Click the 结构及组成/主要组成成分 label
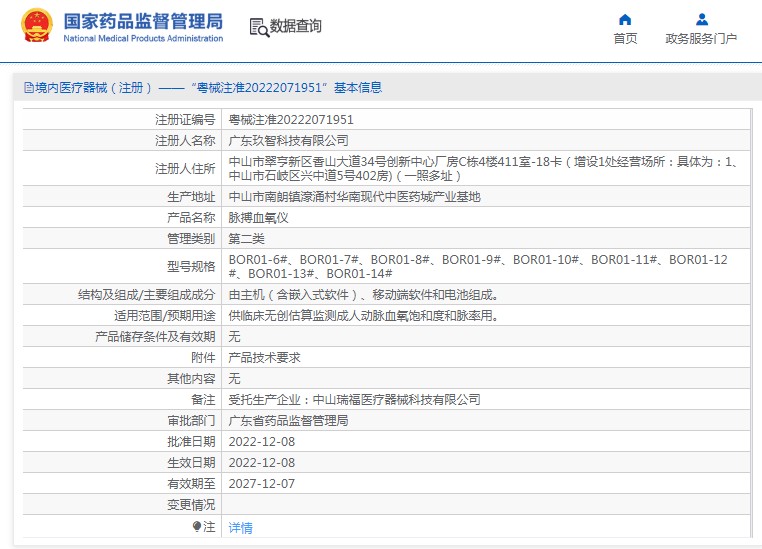762x549 pixels. [146, 295]
